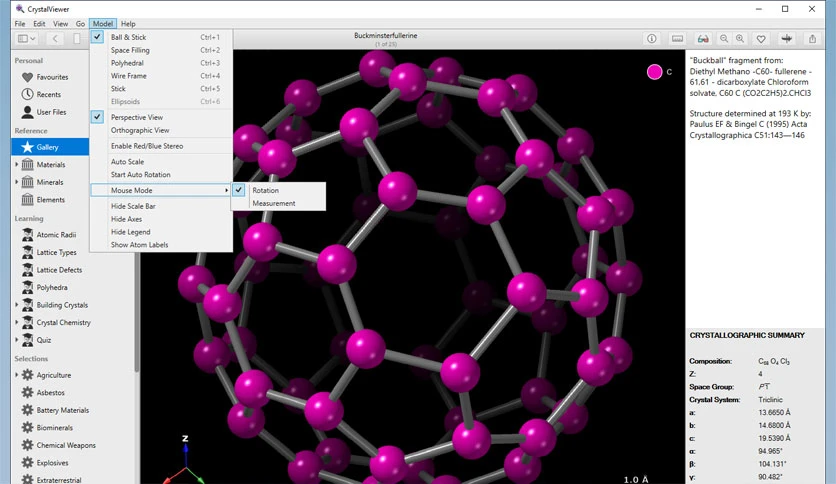This screenshot has width=836, height=484.
Task: Click the airplane flight mode toolbar icon
Action: pyautogui.click(x=786, y=39)
